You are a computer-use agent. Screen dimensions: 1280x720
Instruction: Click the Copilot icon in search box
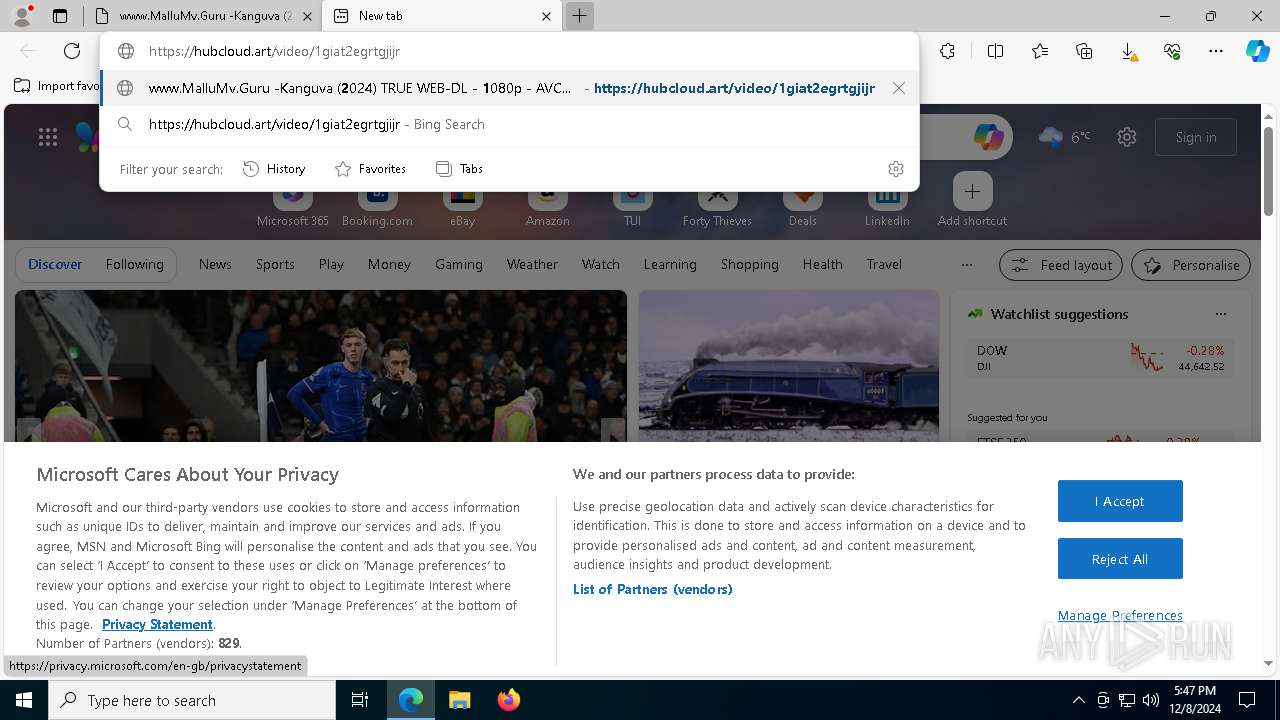(x=989, y=137)
